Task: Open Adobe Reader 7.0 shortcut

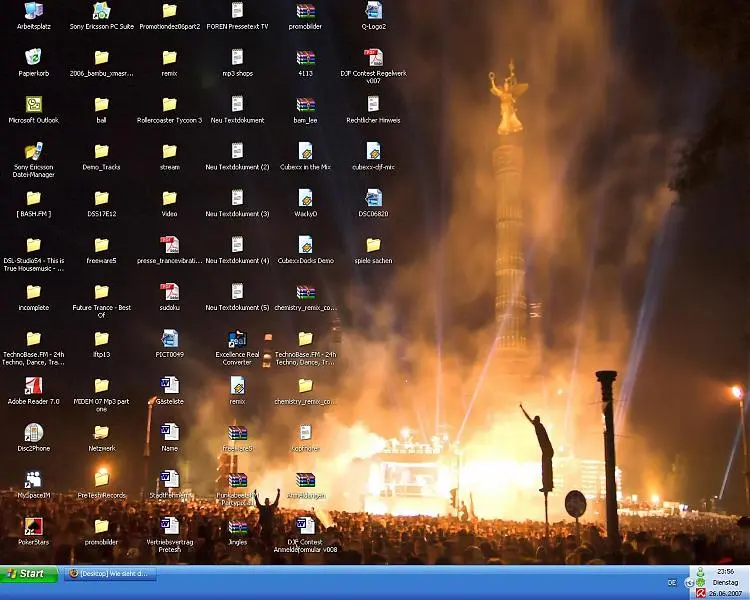Action: coord(33,385)
